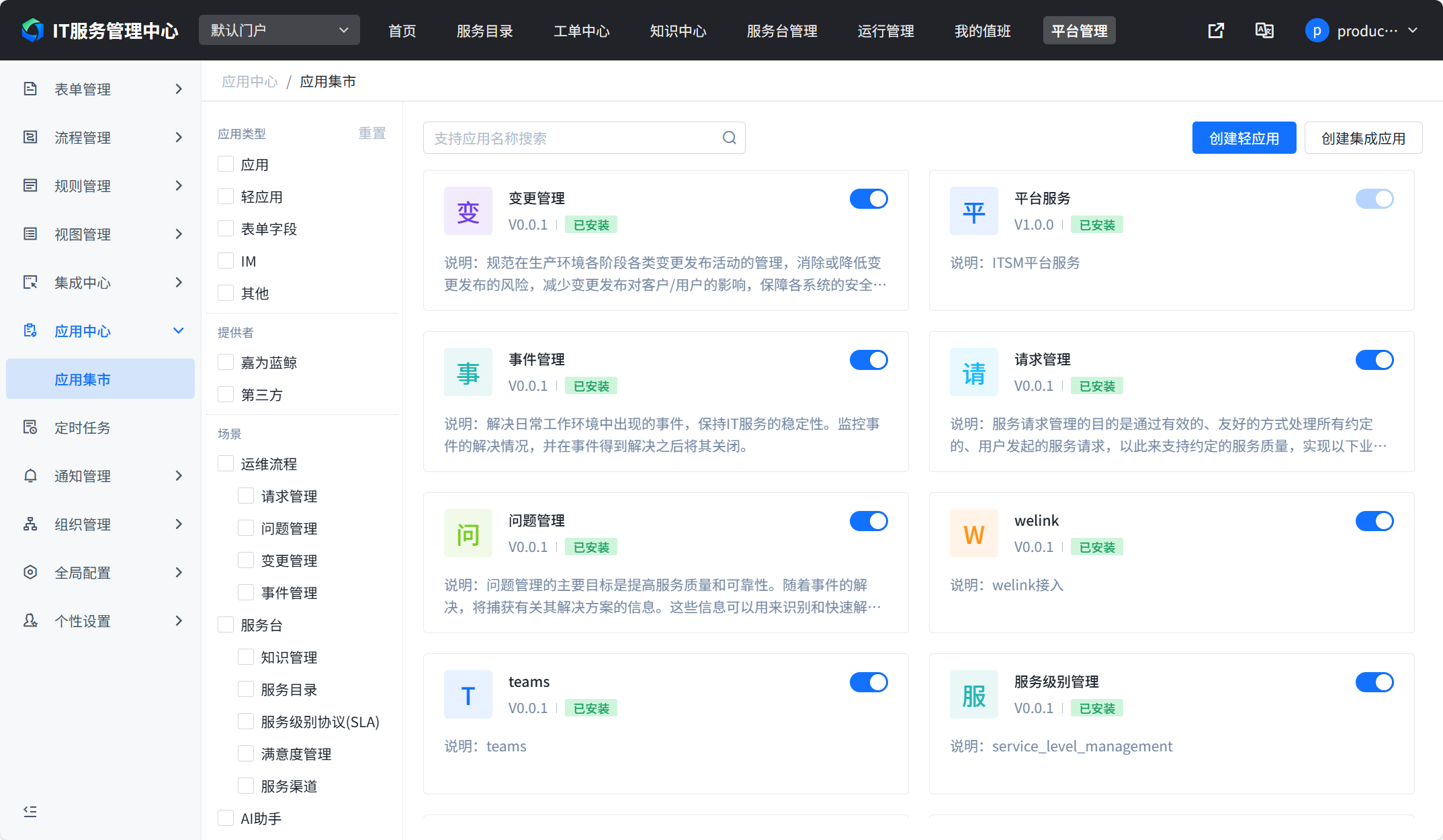This screenshot has width=1443, height=840.
Task: Open the 表单管理 sidebar section icon
Action: (30, 89)
